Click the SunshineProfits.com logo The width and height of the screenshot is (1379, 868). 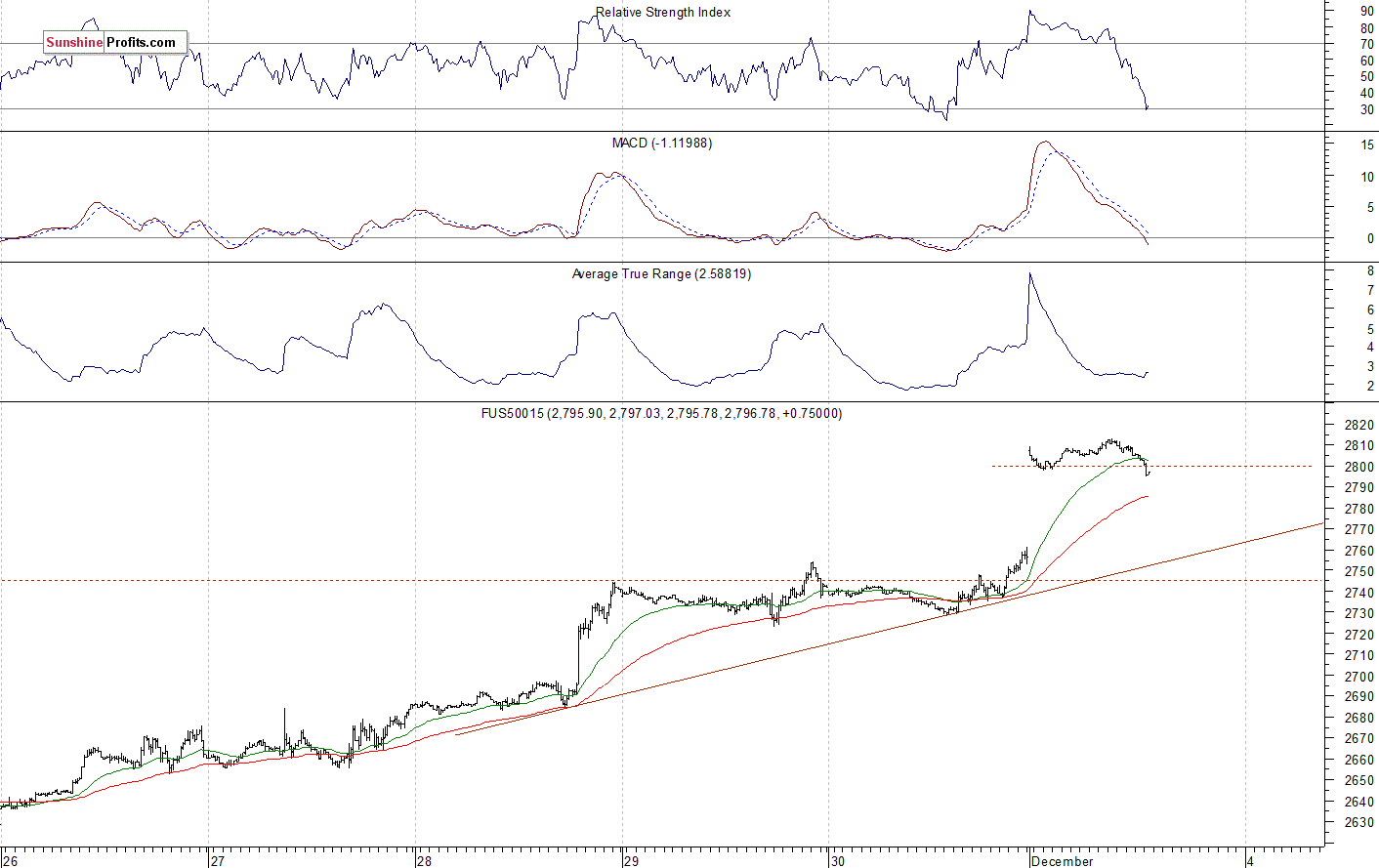pos(114,42)
